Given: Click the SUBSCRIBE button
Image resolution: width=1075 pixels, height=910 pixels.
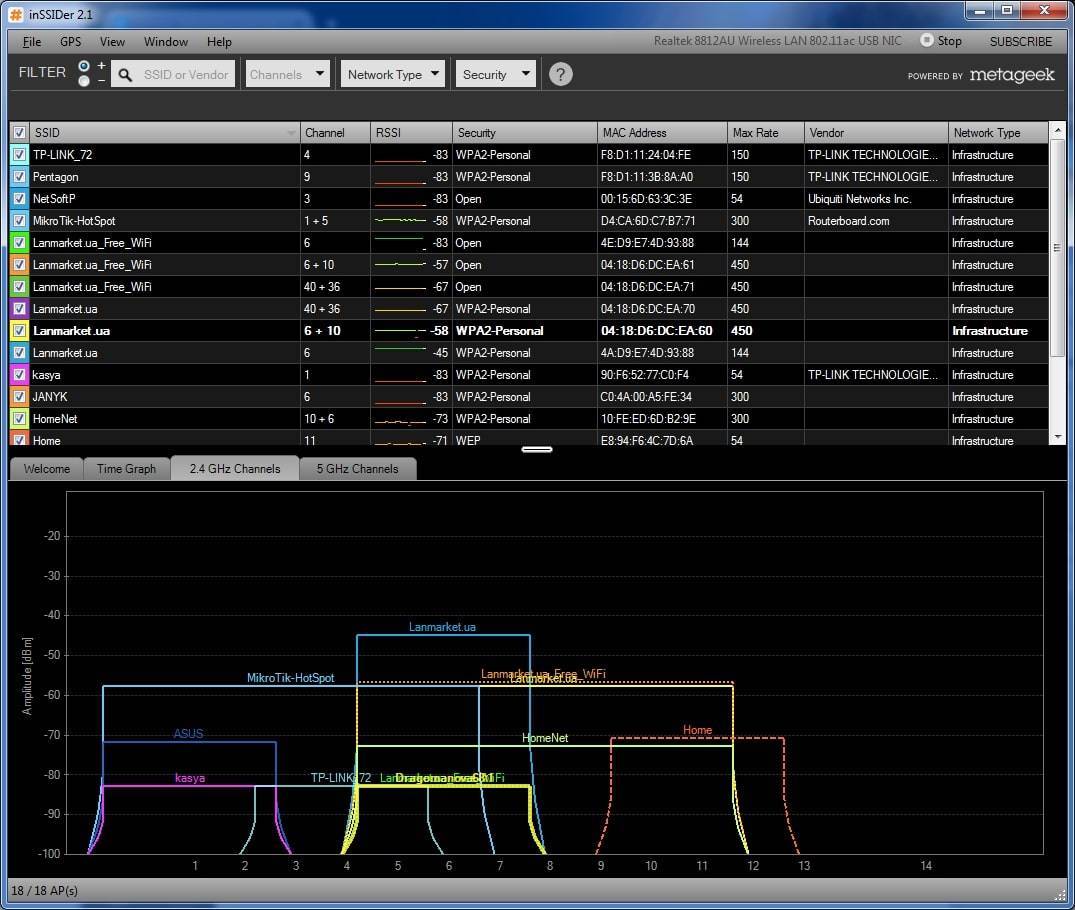Looking at the screenshot, I should 1020,42.
